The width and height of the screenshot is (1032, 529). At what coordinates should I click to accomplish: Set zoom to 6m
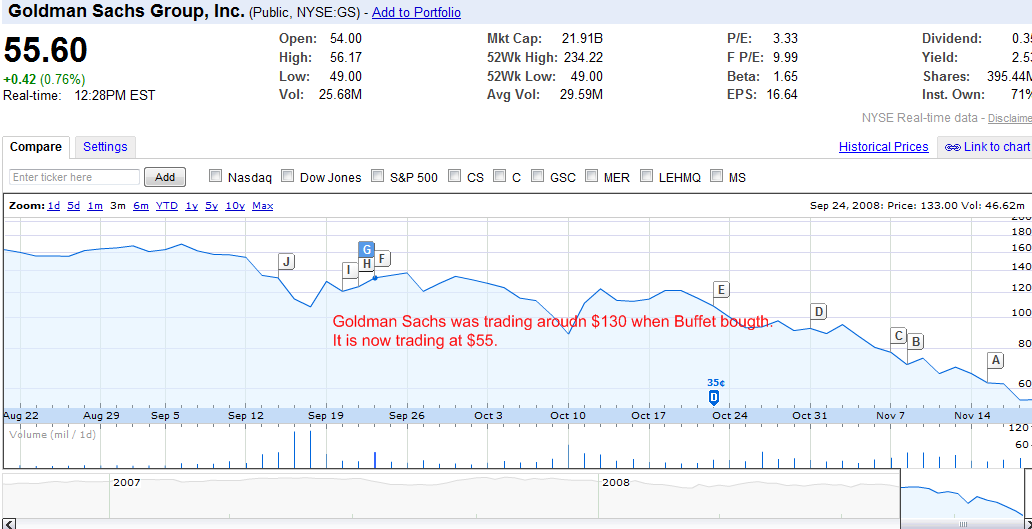[141, 206]
